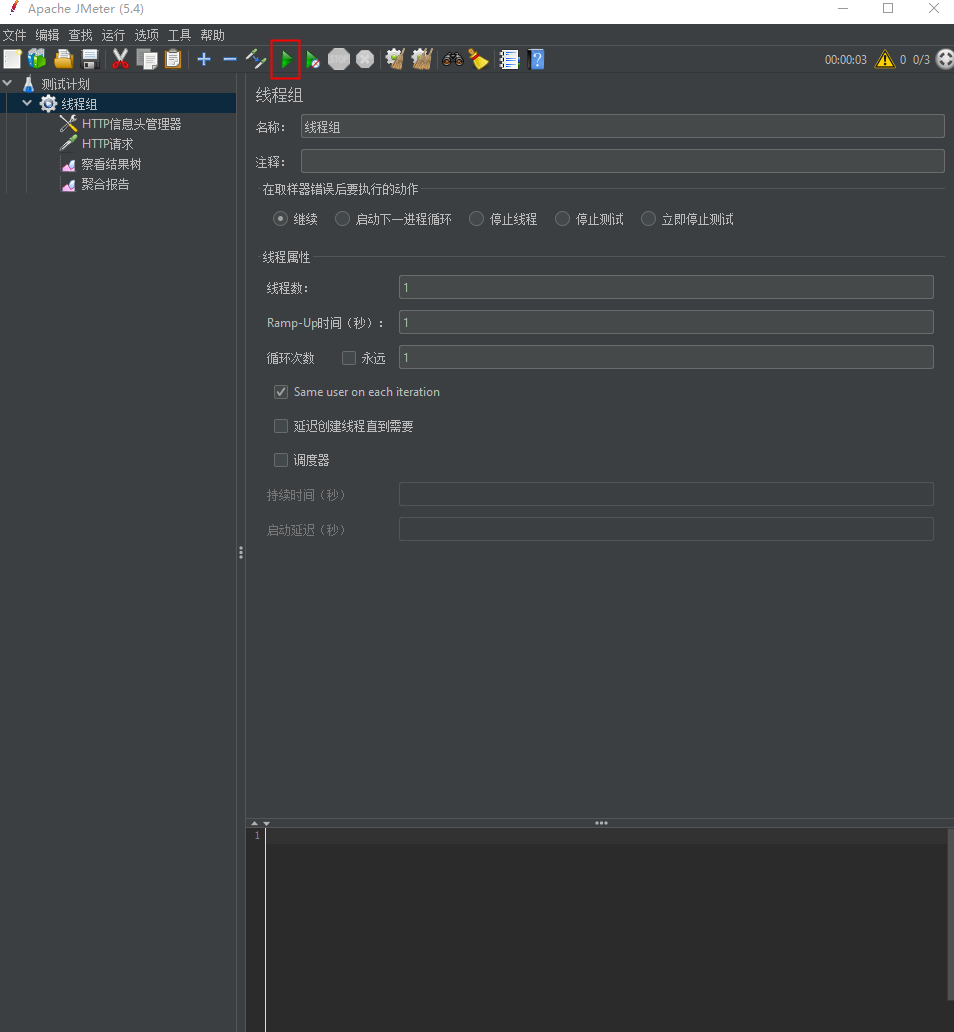Select the 停止测试 radio button
The image size is (954, 1032).
[562, 219]
